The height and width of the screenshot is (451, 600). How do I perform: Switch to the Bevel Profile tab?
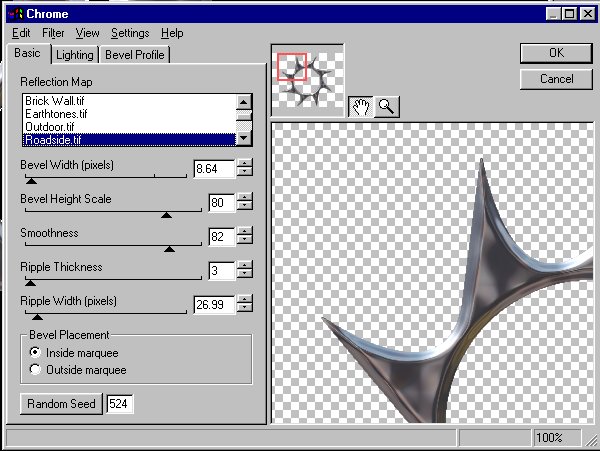(x=136, y=55)
